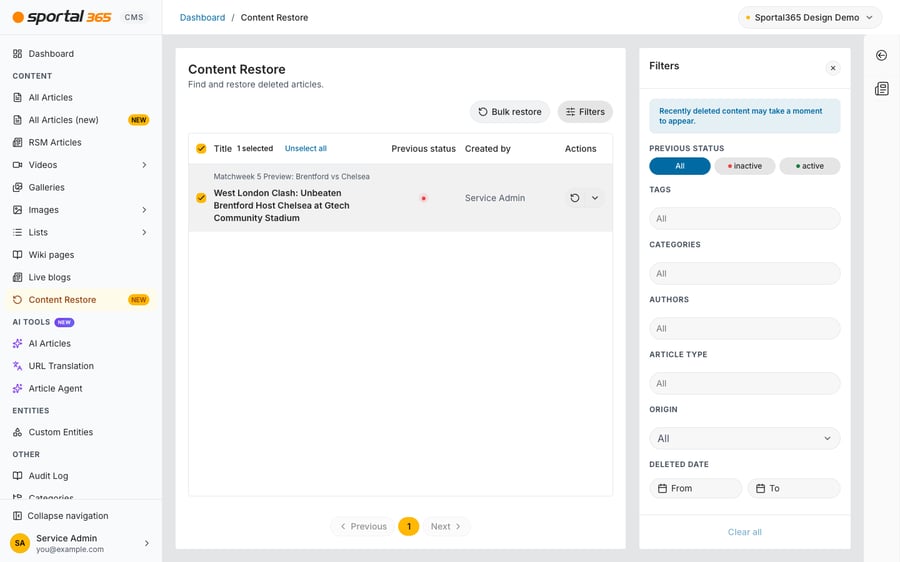The width and height of the screenshot is (900, 562).
Task: Click the URL Translation icon
Action: pos(17,366)
